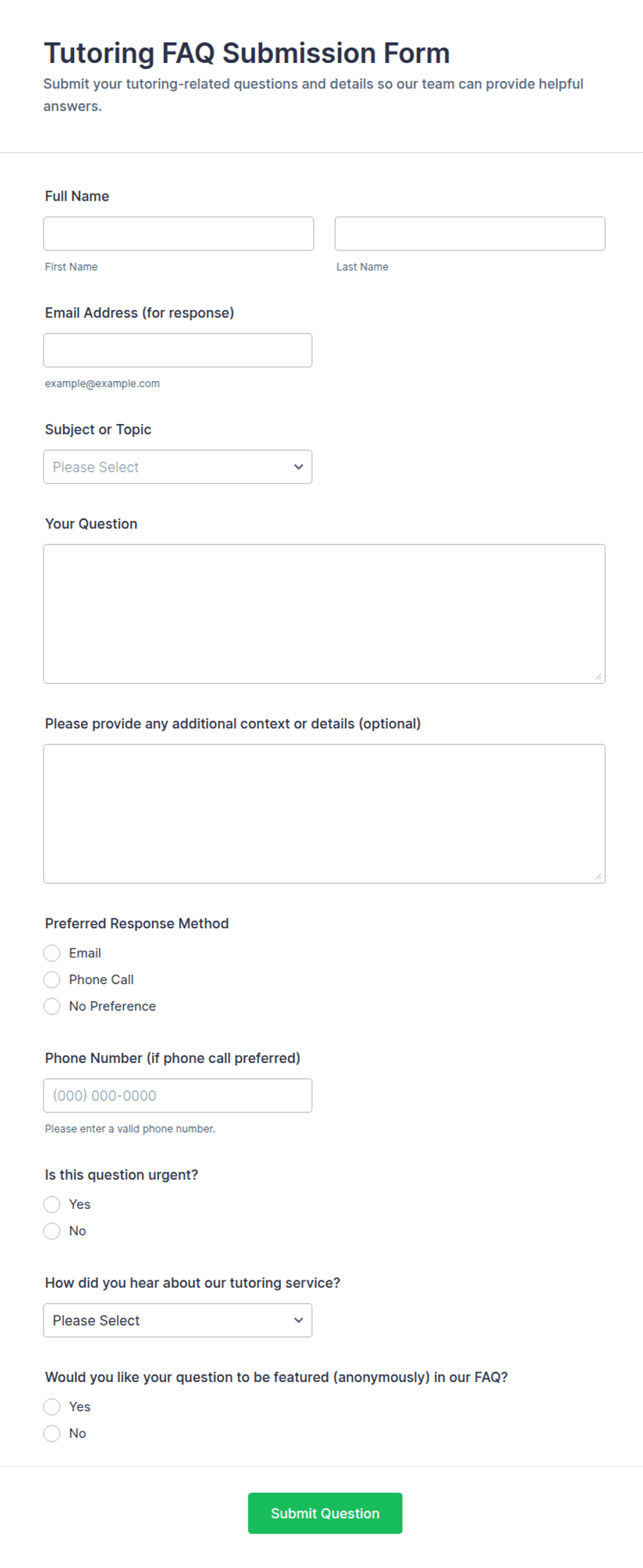Select No for urgent question
The height and width of the screenshot is (1568, 643).
(x=52, y=1231)
